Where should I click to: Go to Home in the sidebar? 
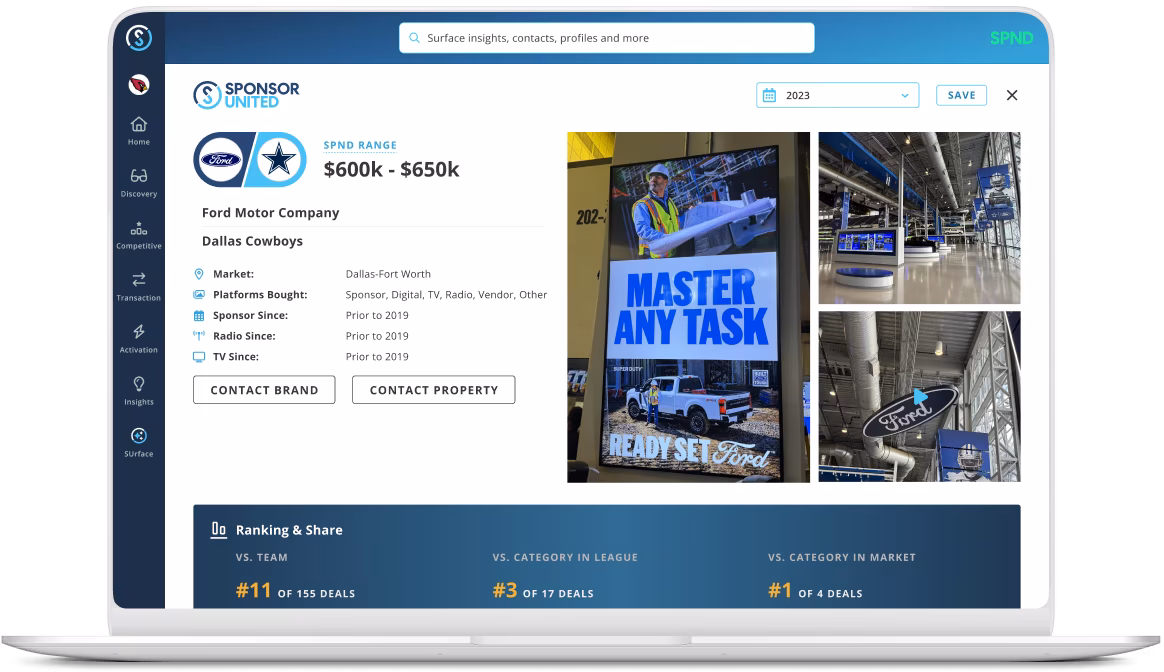point(139,131)
